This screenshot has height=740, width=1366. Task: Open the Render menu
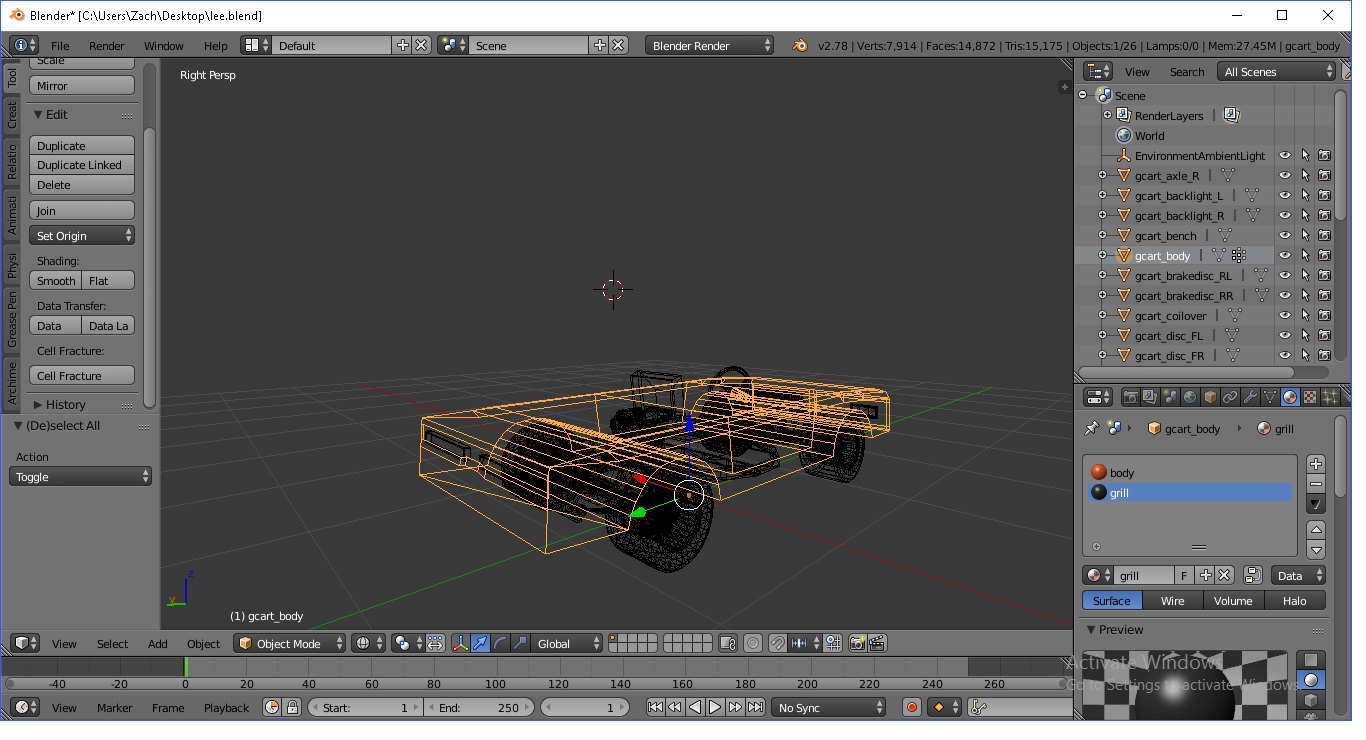107,45
